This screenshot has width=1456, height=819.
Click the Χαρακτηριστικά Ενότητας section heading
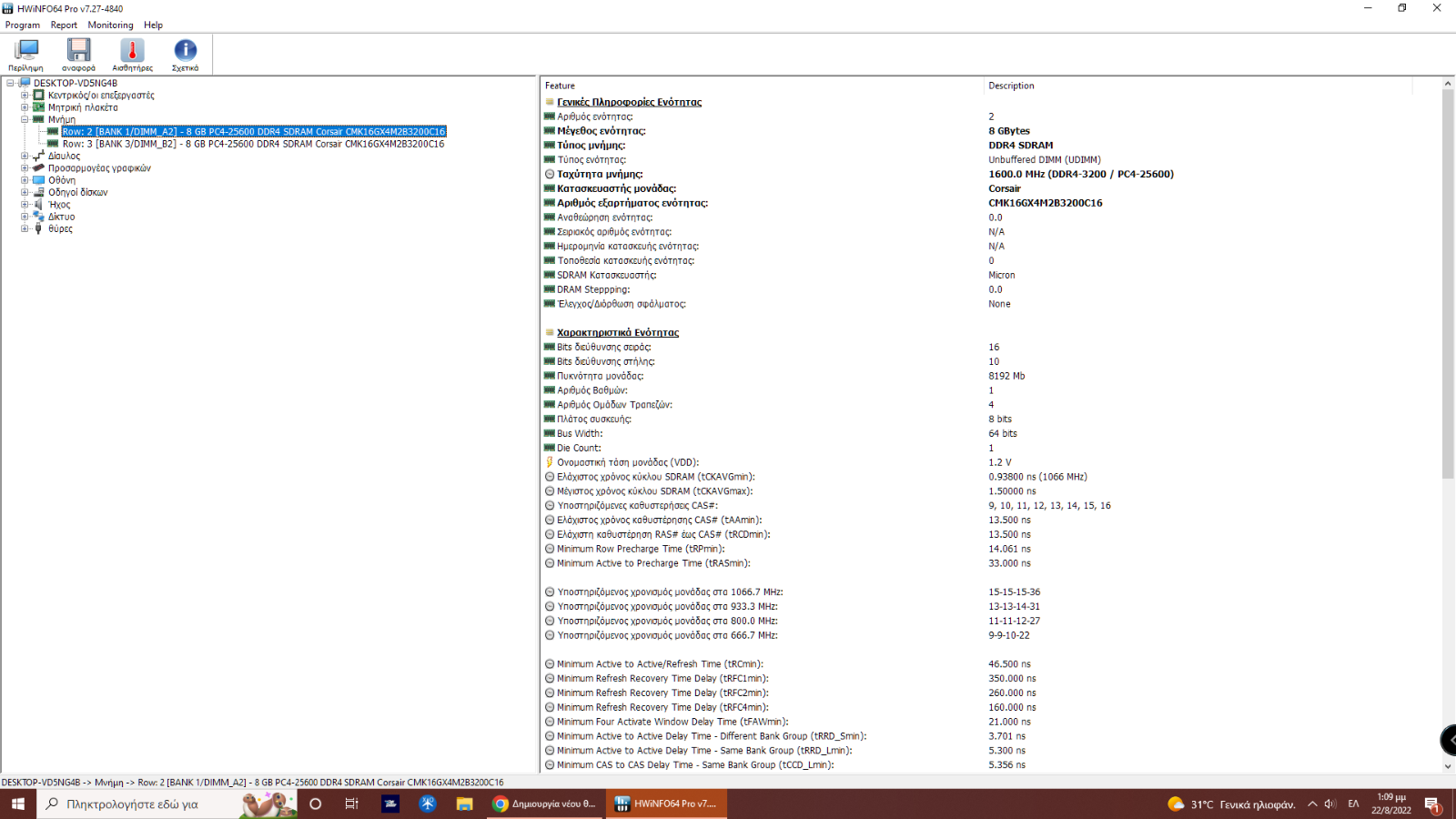click(618, 332)
